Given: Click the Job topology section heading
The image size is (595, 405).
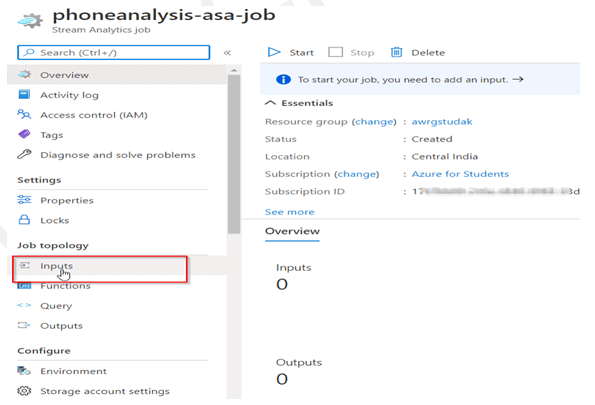Looking at the screenshot, I should point(53,246).
